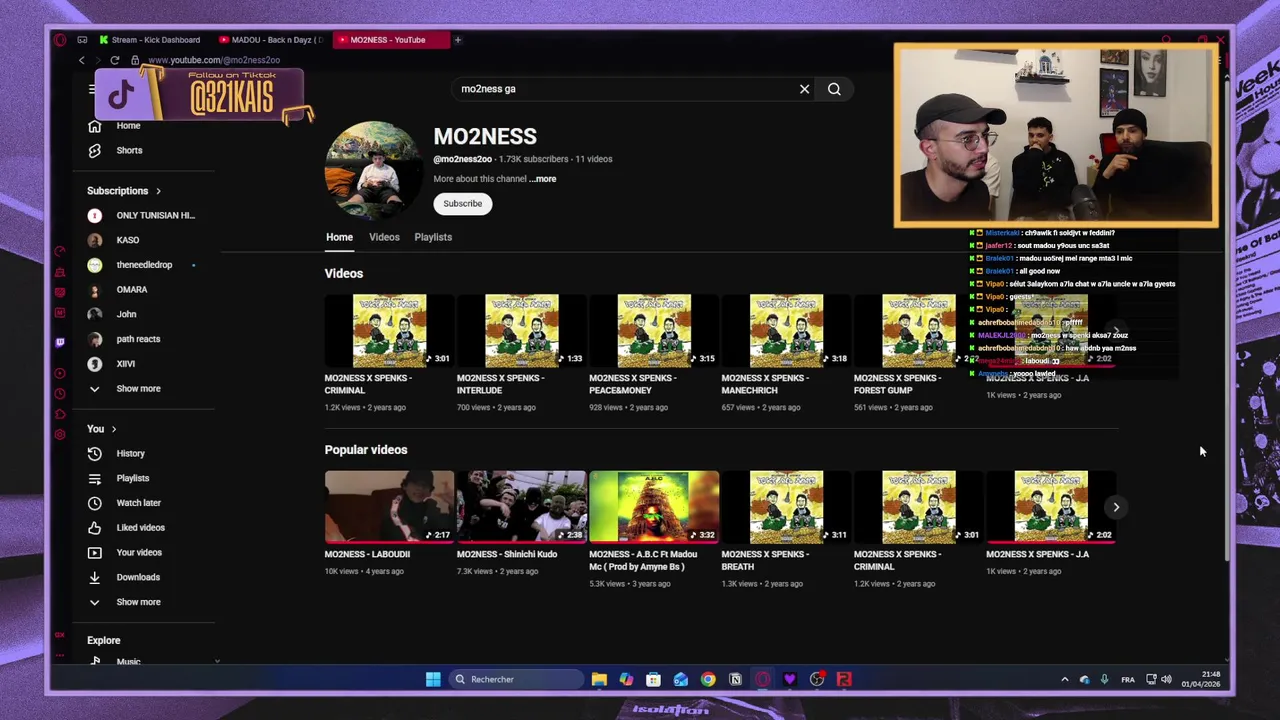Show hidden system tray icons
Viewport: 1280px width, 720px height.
(x=1064, y=679)
